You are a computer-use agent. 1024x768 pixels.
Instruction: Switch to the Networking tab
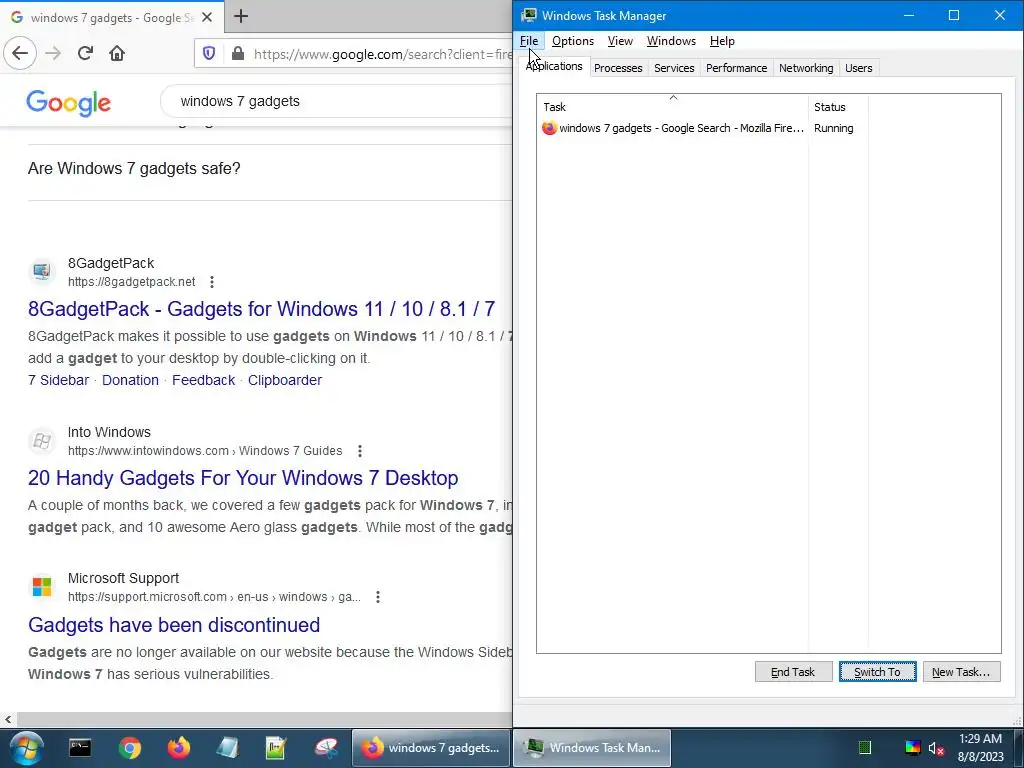pyautogui.click(x=806, y=68)
